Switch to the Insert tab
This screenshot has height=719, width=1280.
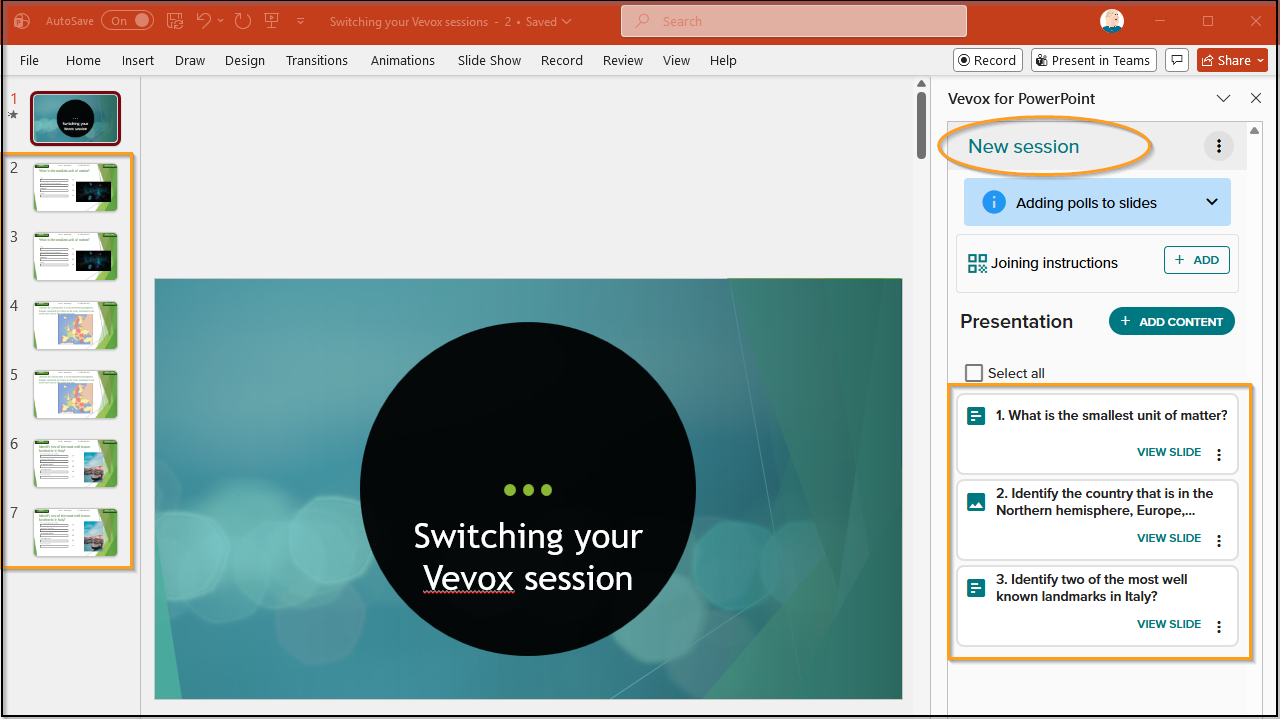[x=138, y=60]
